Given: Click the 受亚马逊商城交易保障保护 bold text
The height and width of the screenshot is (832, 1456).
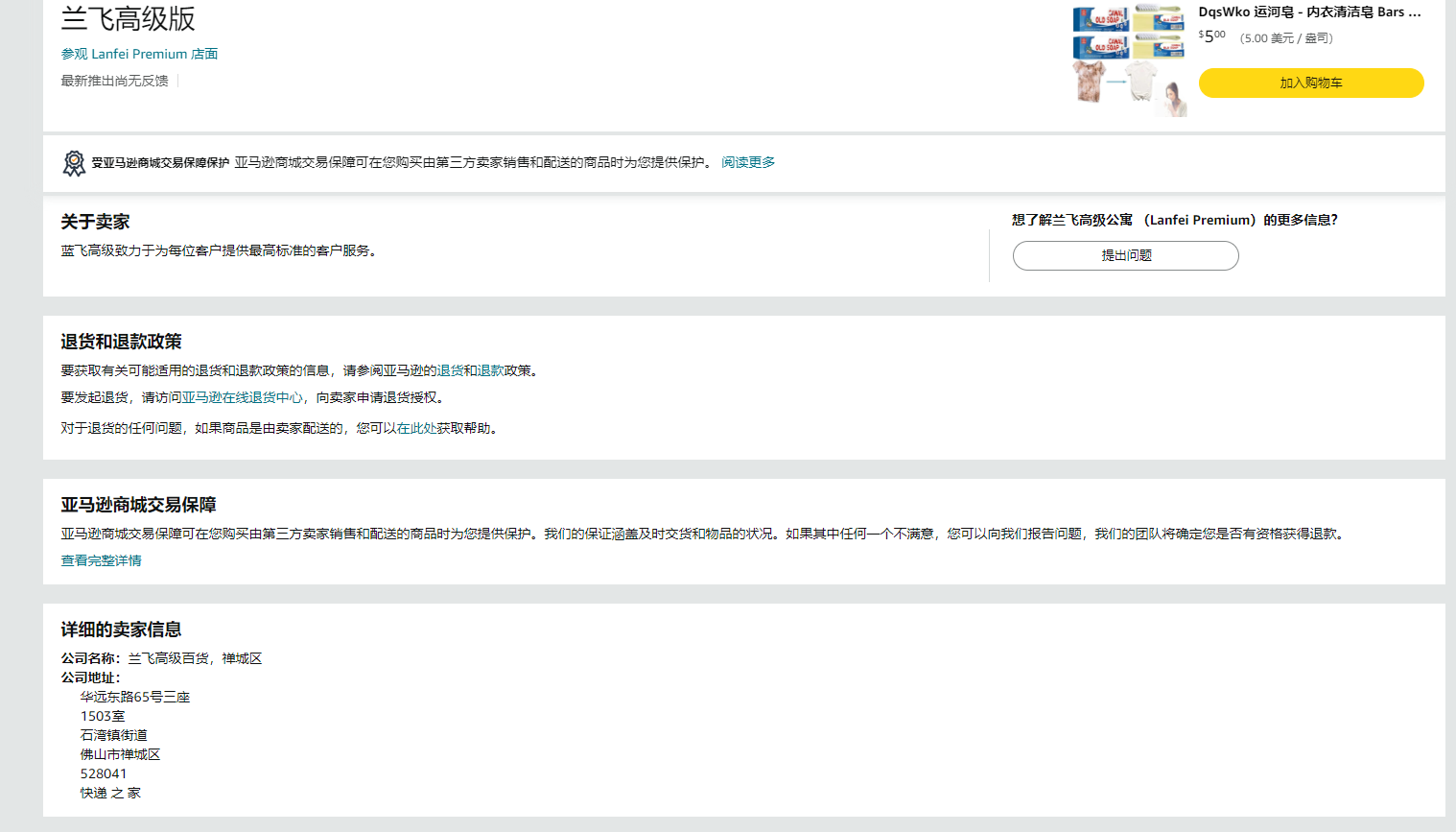Looking at the screenshot, I should tap(160, 163).
